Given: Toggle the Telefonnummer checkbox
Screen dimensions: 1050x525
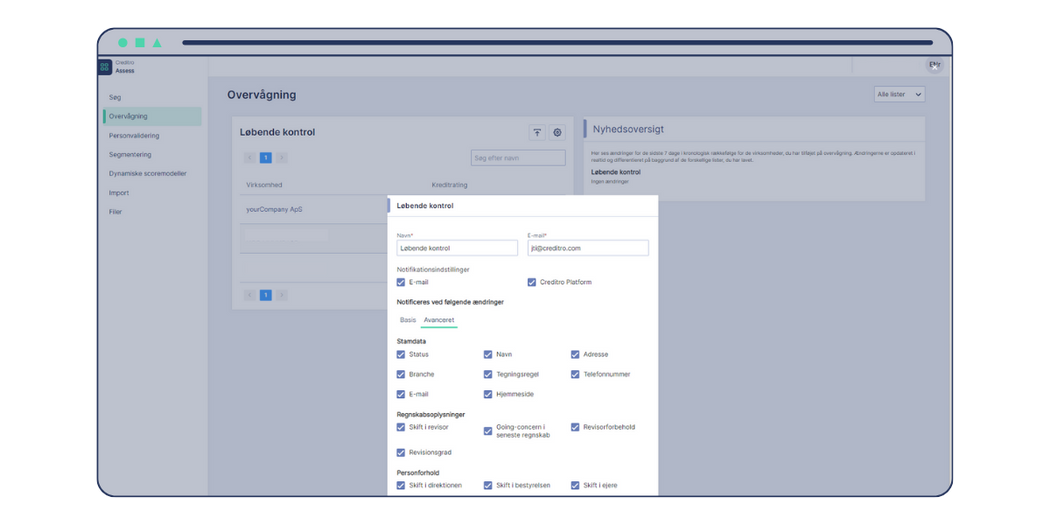Looking at the screenshot, I should coord(575,374).
